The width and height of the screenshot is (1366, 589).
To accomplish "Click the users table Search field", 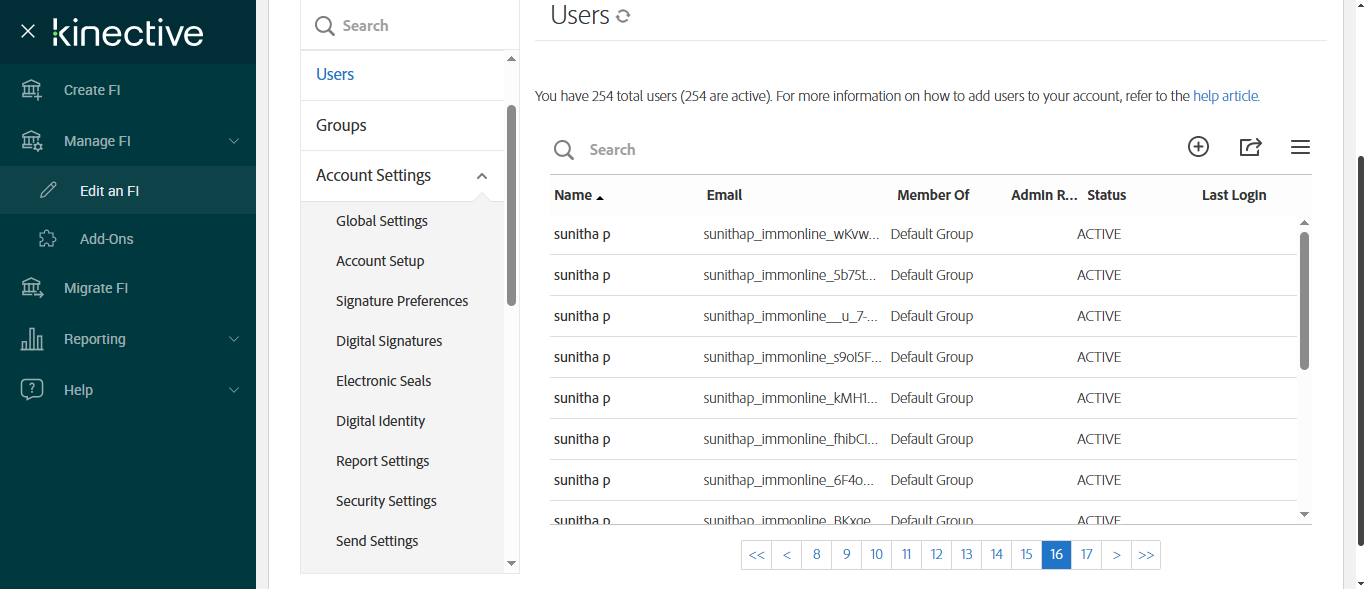I will tap(700, 150).
